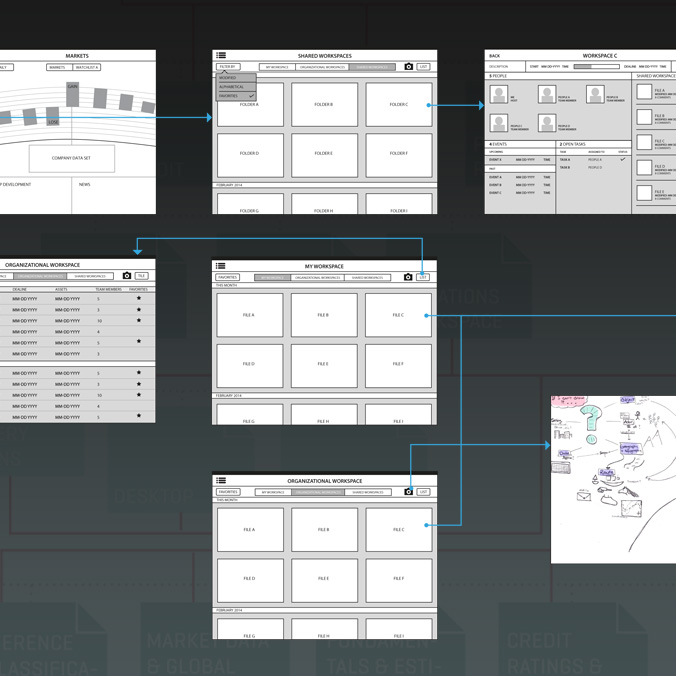This screenshot has height=676, width=676.
Task: Click the Favorites button in My Workspace
Action: point(228,277)
